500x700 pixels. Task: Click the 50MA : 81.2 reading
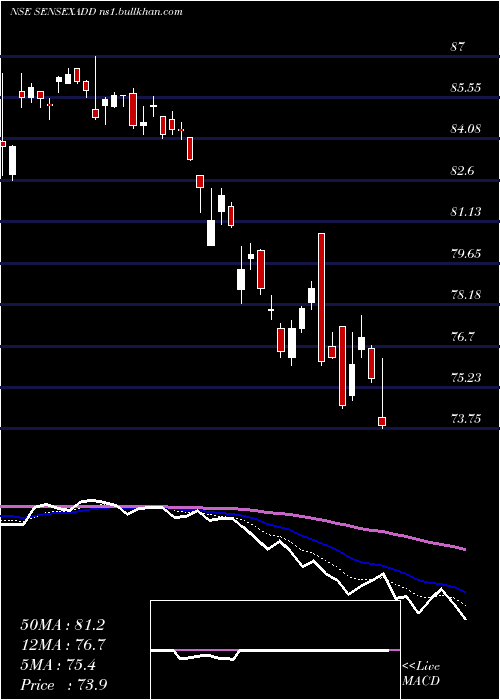click(x=62, y=625)
